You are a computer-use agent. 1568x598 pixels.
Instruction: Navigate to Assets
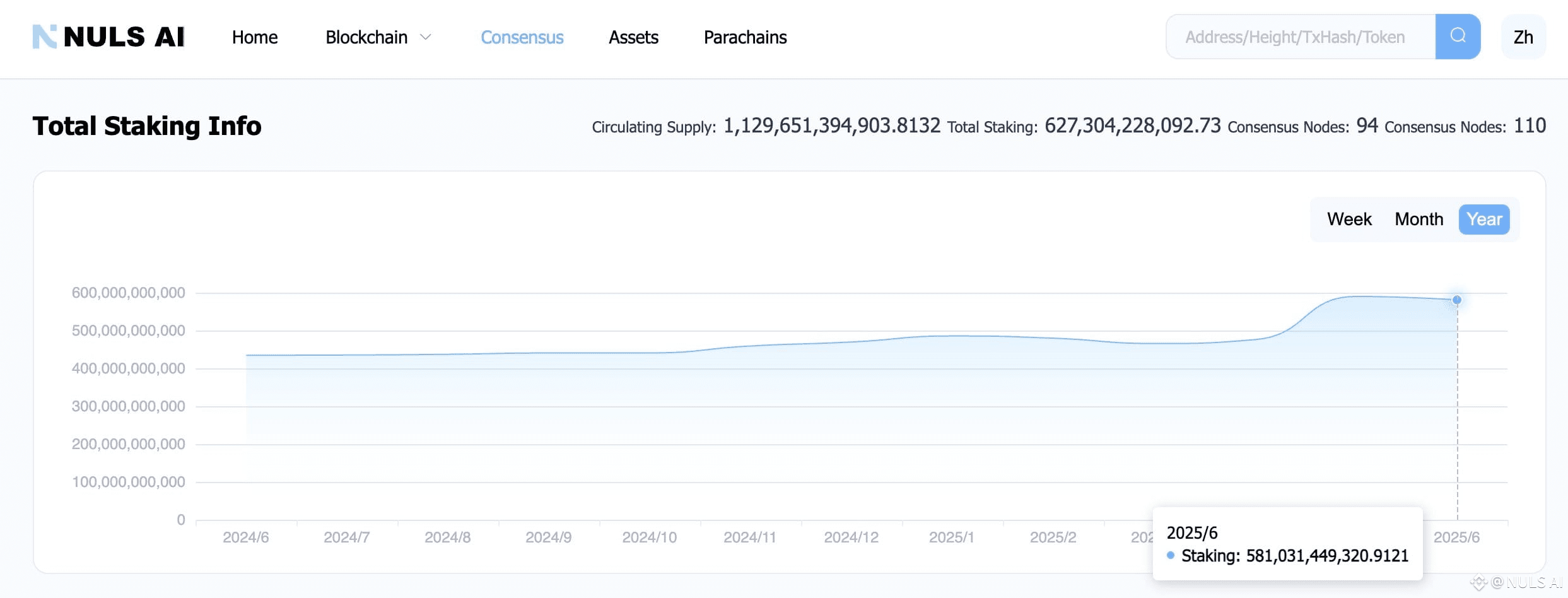coord(633,37)
